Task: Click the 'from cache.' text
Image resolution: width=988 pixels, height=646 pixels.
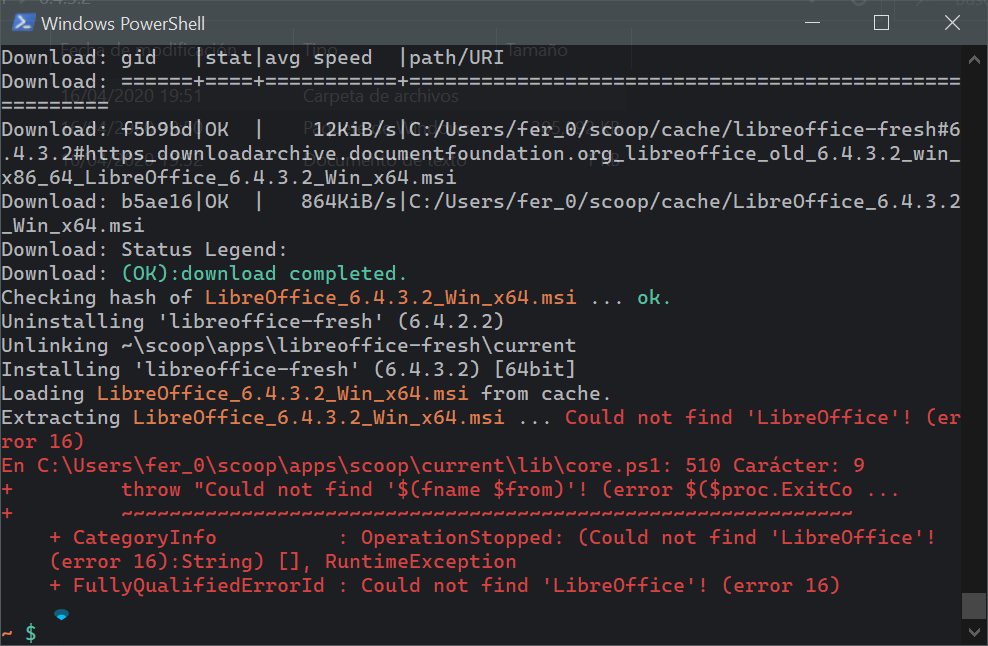Action: 546,393
